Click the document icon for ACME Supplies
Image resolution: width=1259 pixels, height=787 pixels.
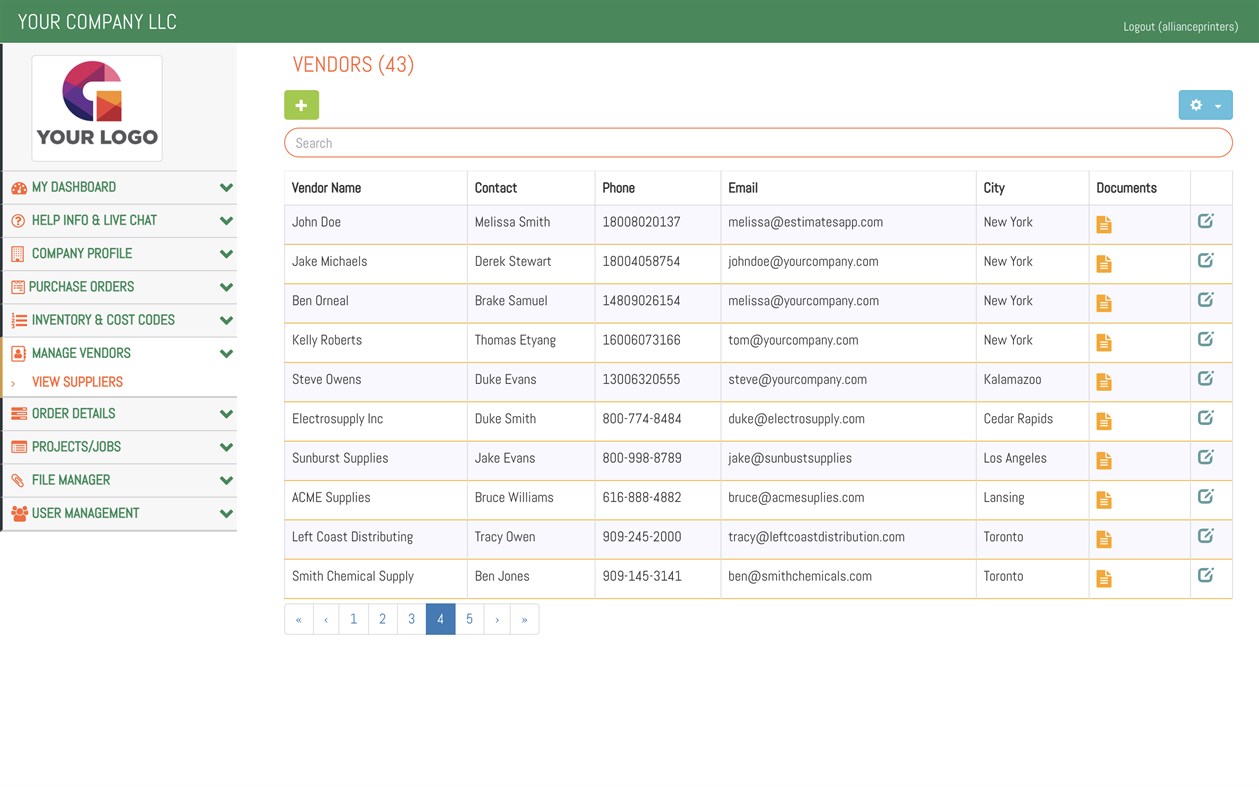coord(1103,499)
